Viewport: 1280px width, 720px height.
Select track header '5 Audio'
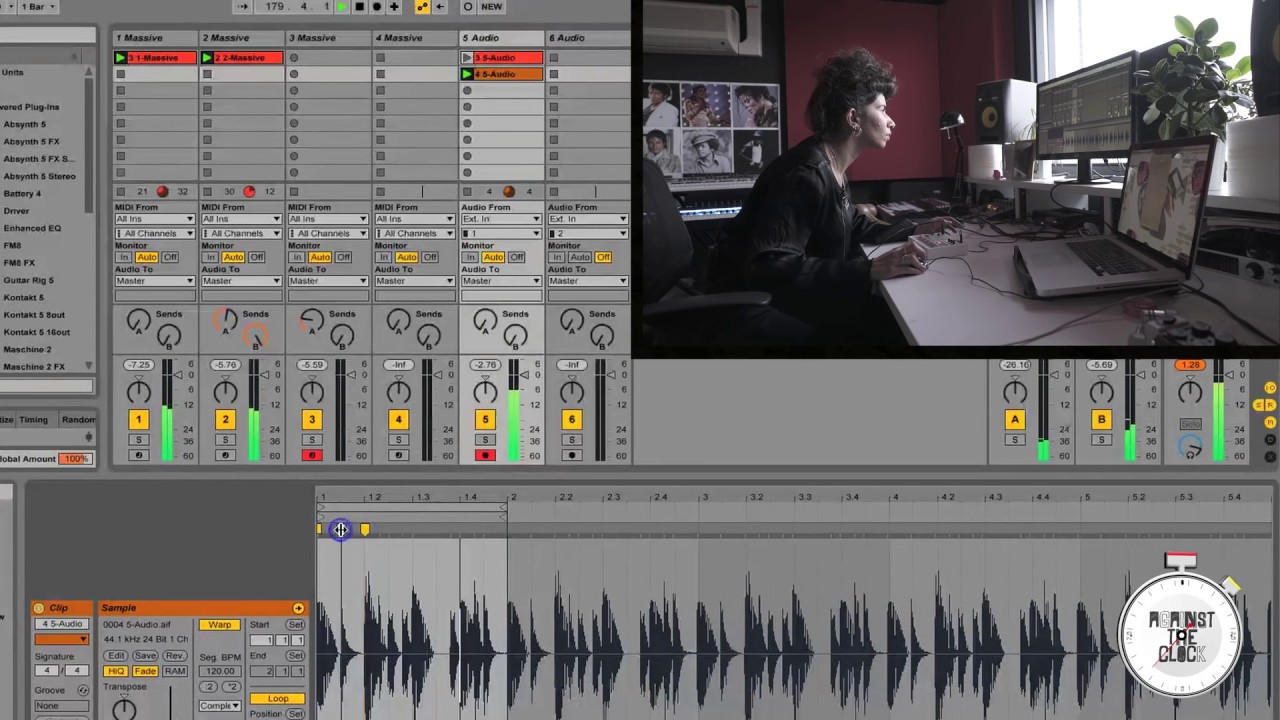click(501, 38)
